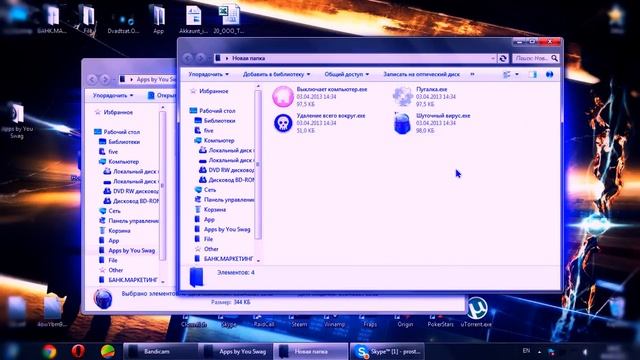
Task: Open the Добавить в библиотеку dropdown
Action: click(x=276, y=74)
